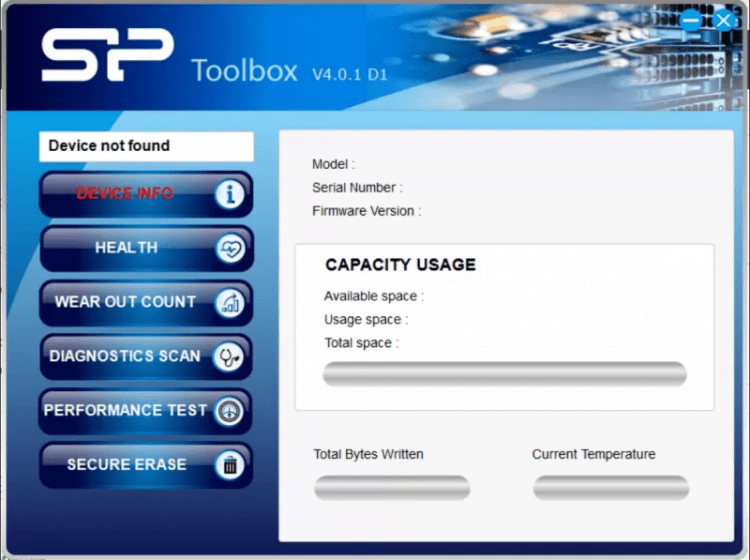Screen dimensions: 750x560
Task: Click the stethoscope icon on Diagnostics Scan
Action: [x=228, y=357]
